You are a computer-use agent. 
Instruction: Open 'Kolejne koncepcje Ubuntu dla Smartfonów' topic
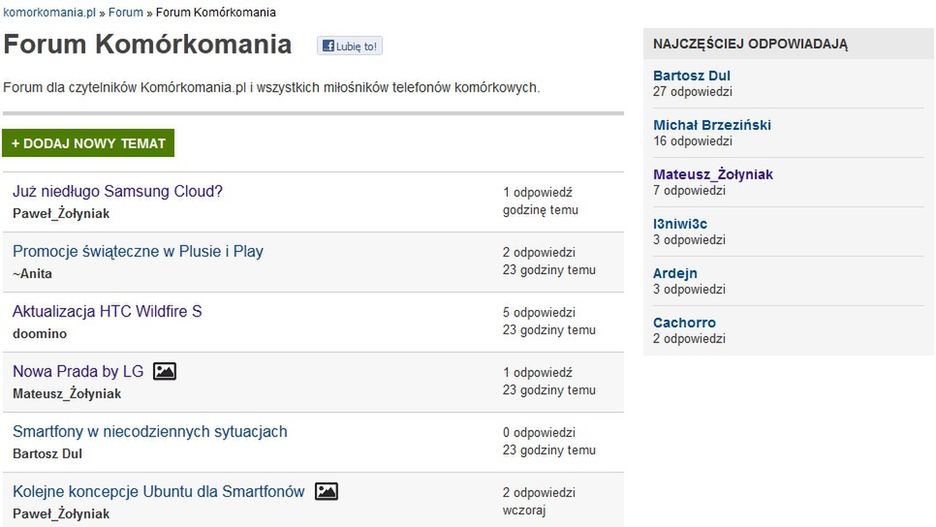(x=158, y=491)
